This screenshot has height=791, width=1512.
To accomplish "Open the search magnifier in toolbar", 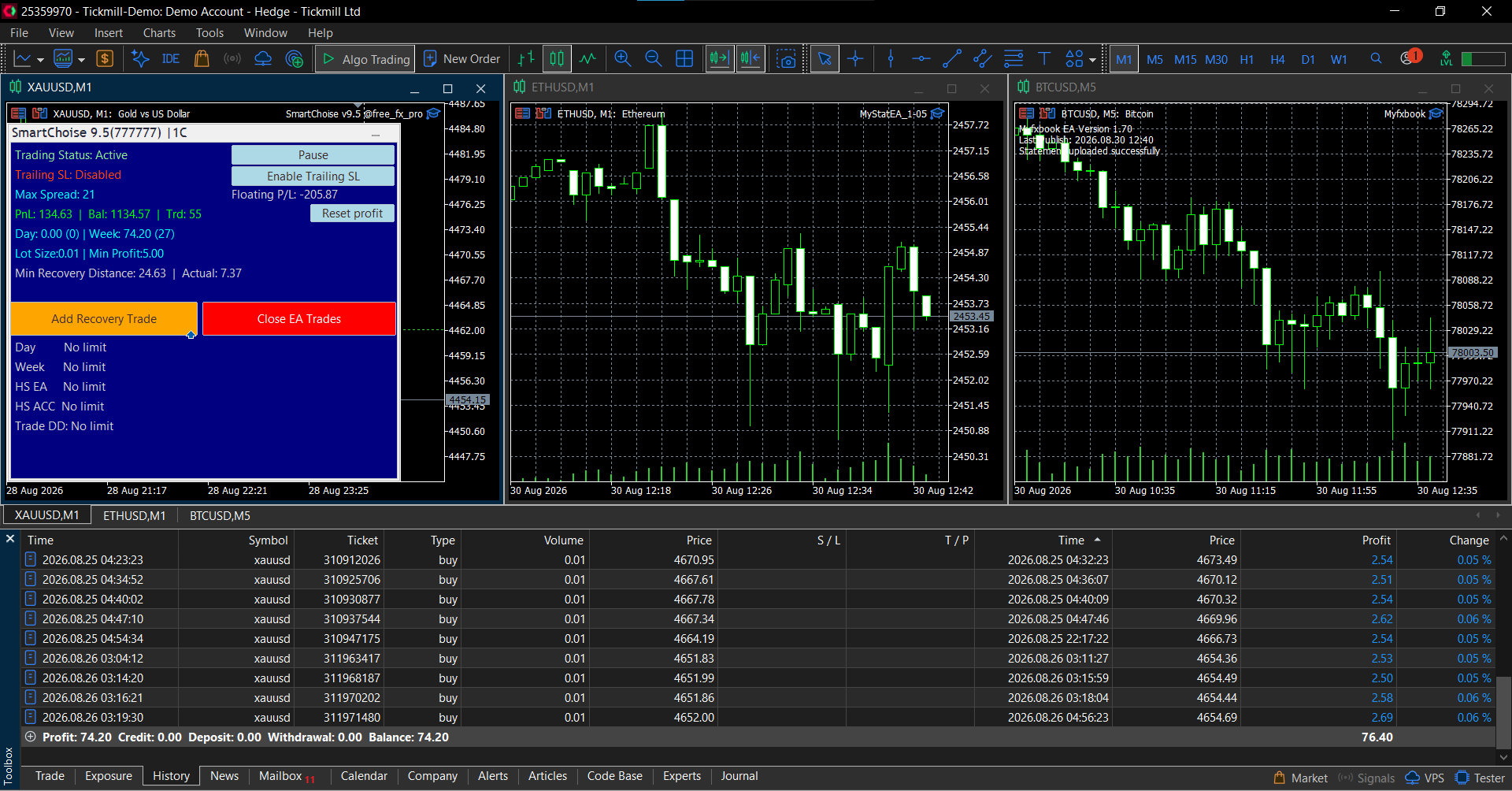I will click(x=1376, y=59).
